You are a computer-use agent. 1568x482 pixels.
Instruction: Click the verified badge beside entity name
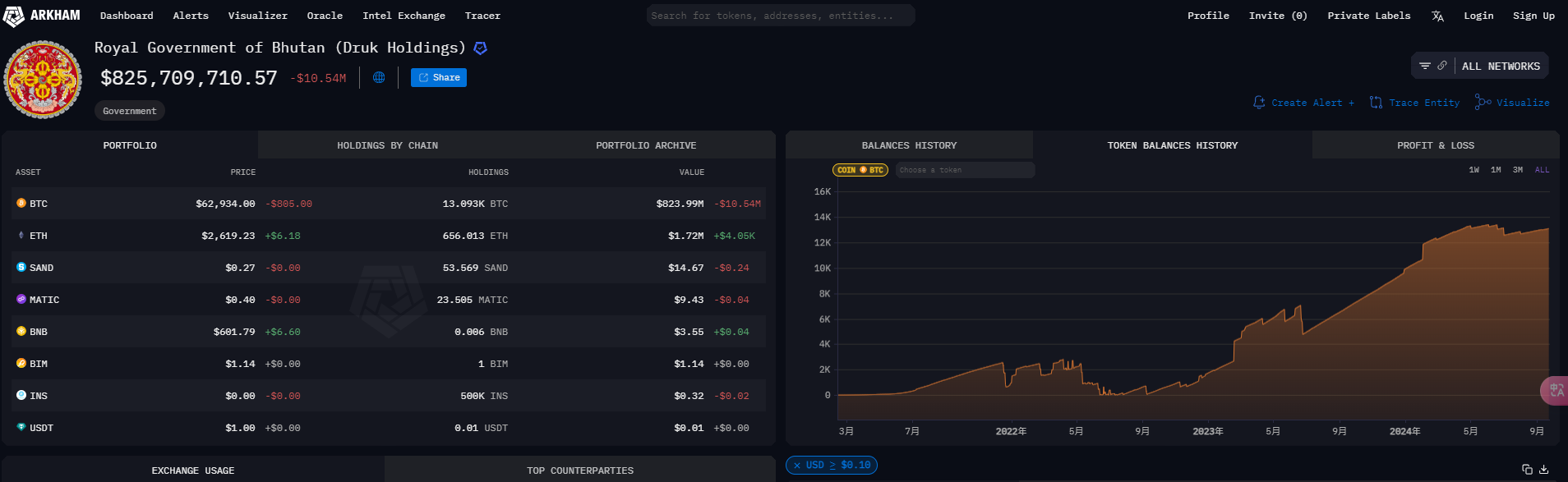(481, 48)
